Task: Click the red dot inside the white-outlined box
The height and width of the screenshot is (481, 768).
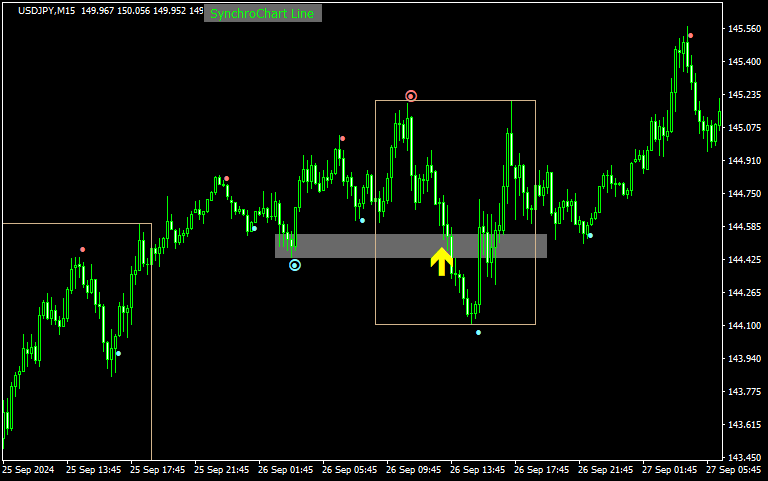Action: coord(83,249)
